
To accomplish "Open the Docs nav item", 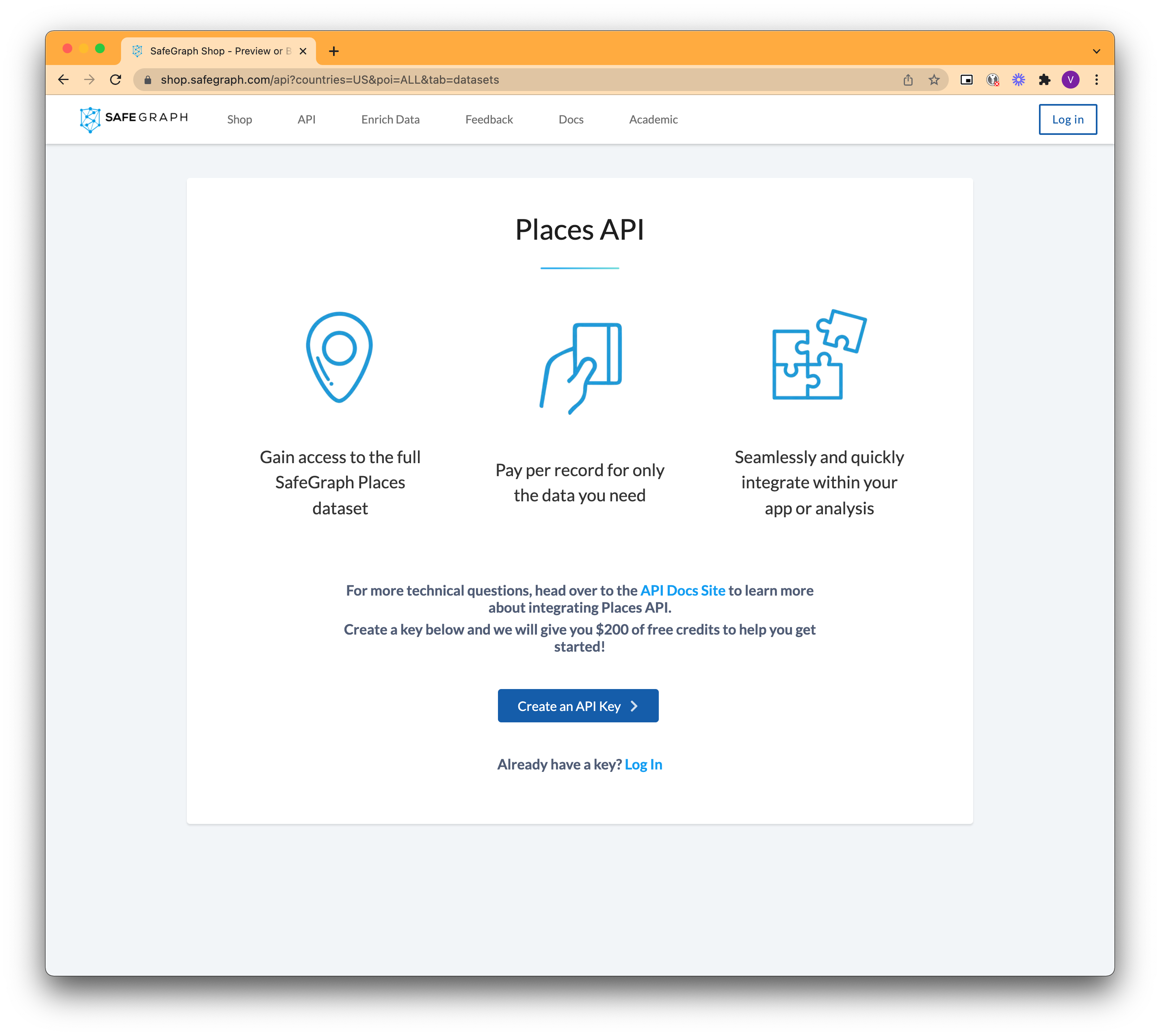I will [571, 119].
